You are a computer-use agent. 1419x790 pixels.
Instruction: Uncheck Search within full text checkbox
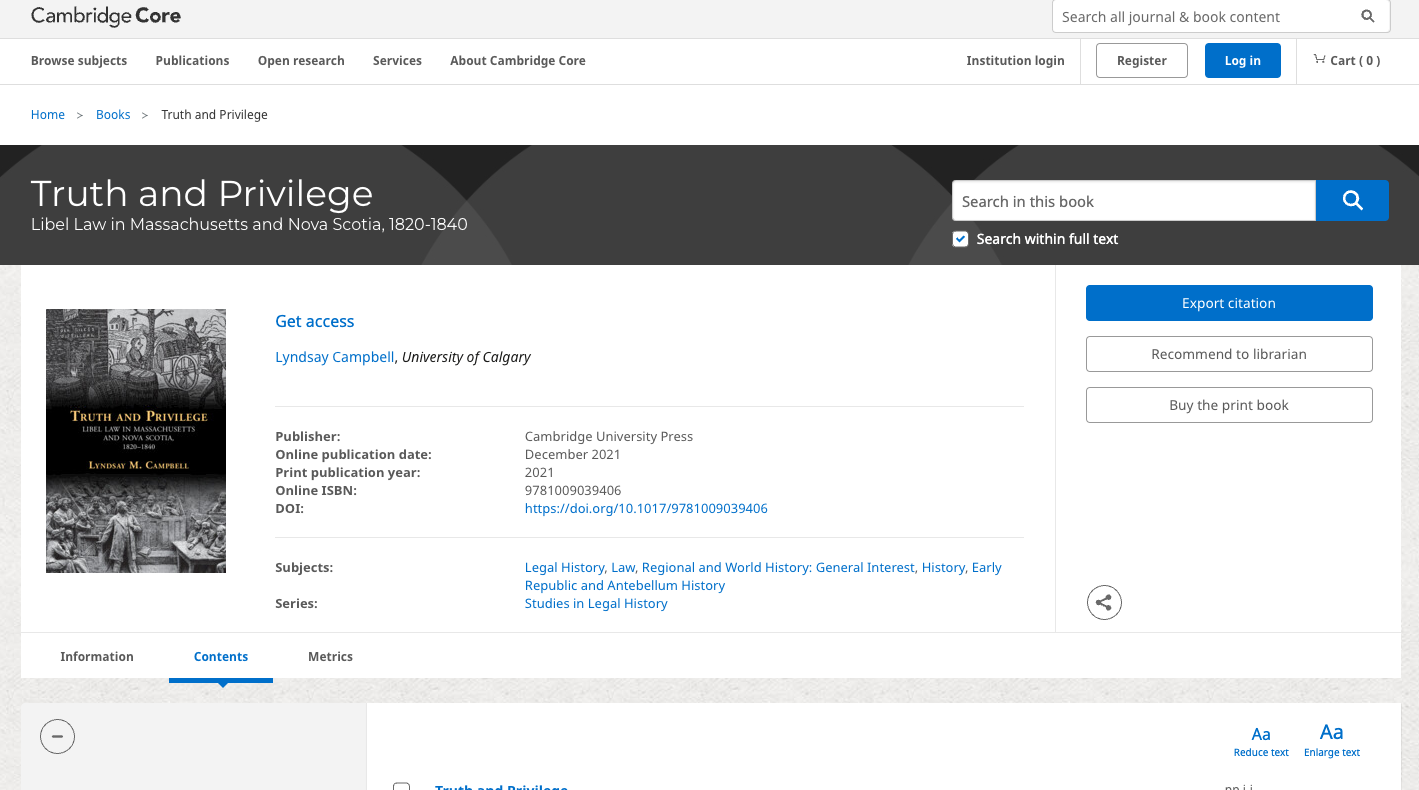960,239
